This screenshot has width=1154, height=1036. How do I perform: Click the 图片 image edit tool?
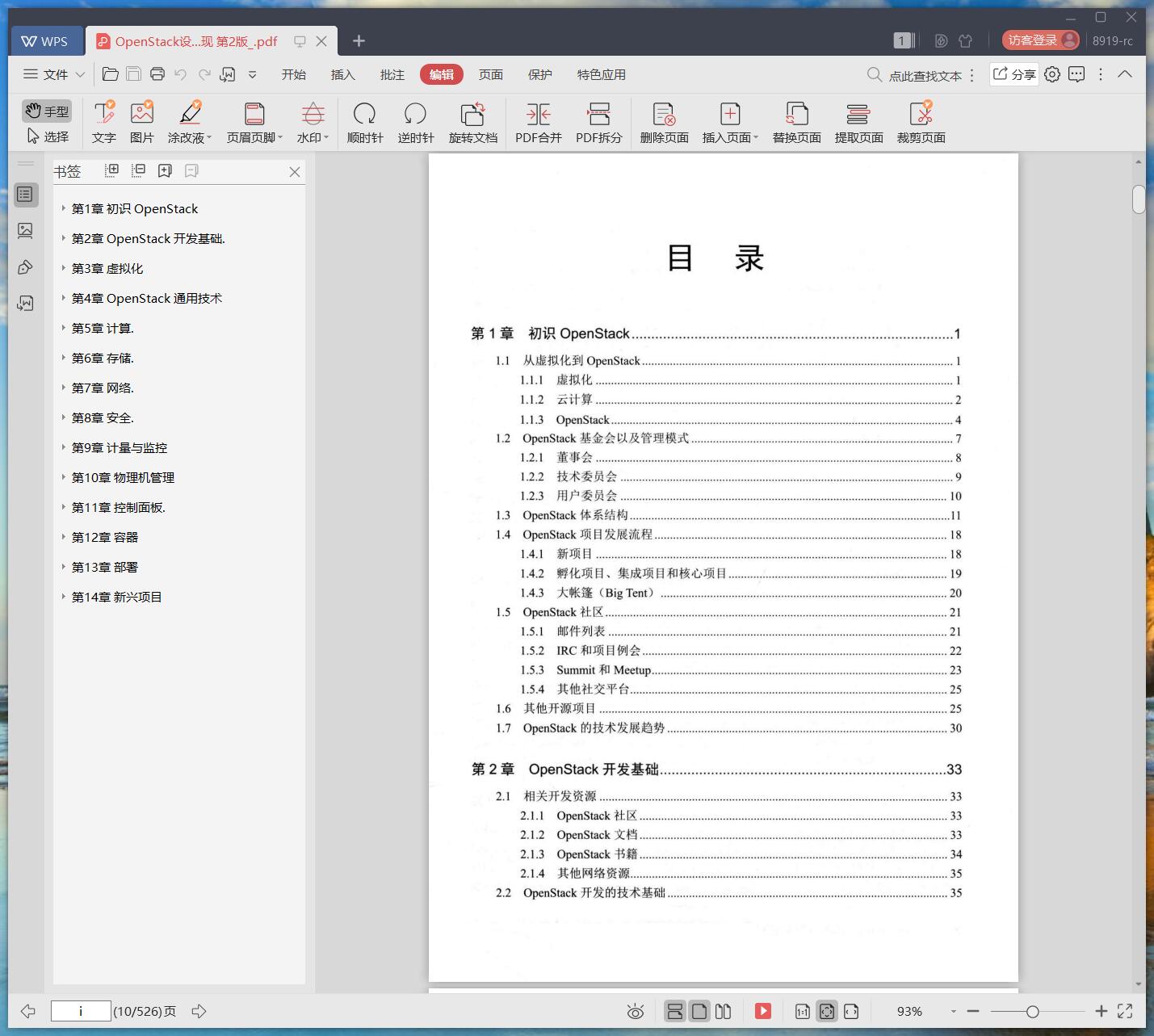click(x=142, y=123)
